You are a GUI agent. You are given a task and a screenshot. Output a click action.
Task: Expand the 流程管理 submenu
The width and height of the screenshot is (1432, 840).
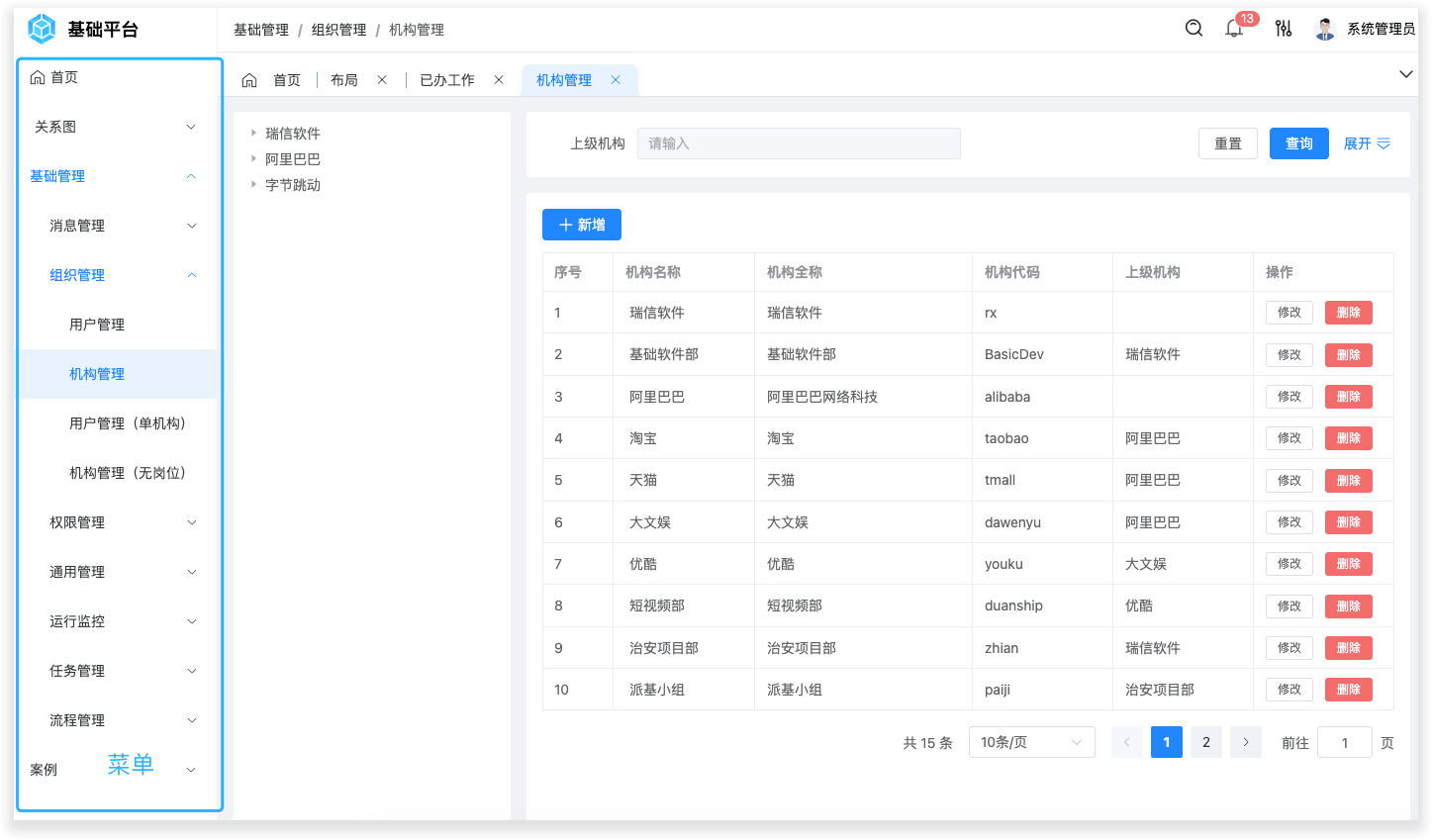117,720
